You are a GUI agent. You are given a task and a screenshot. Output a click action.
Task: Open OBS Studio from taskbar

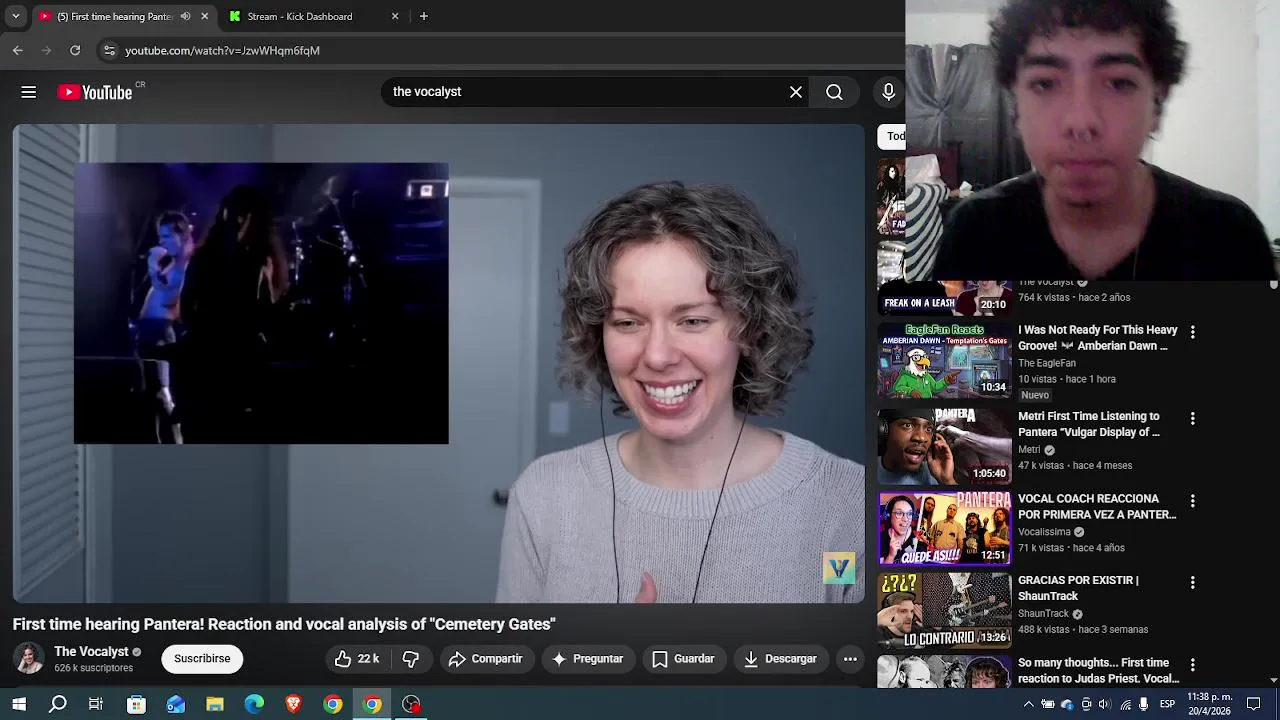[411, 704]
